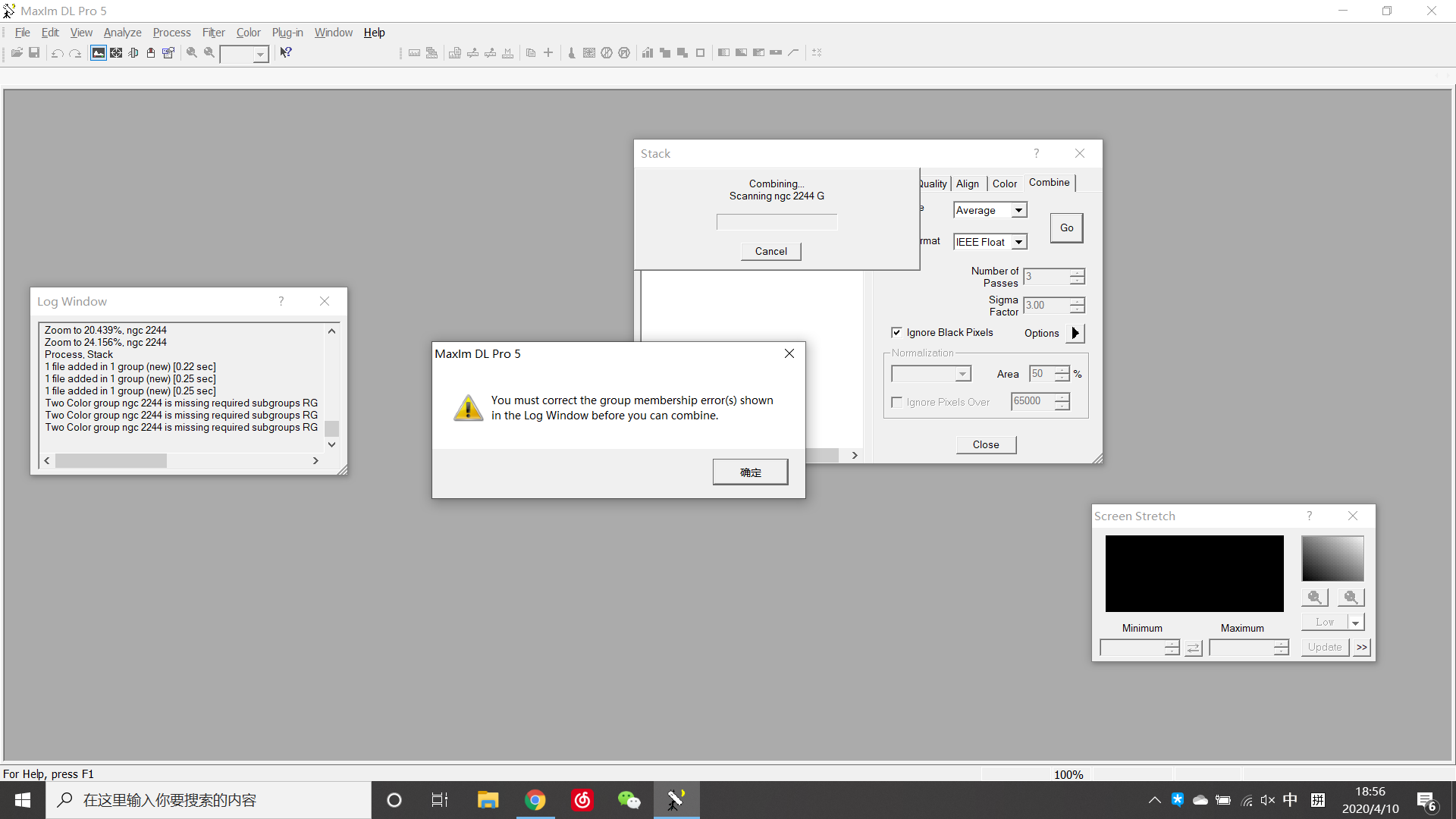Click the Save disk icon in toolbar
The height and width of the screenshot is (819, 1456).
click(x=34, y=53)
